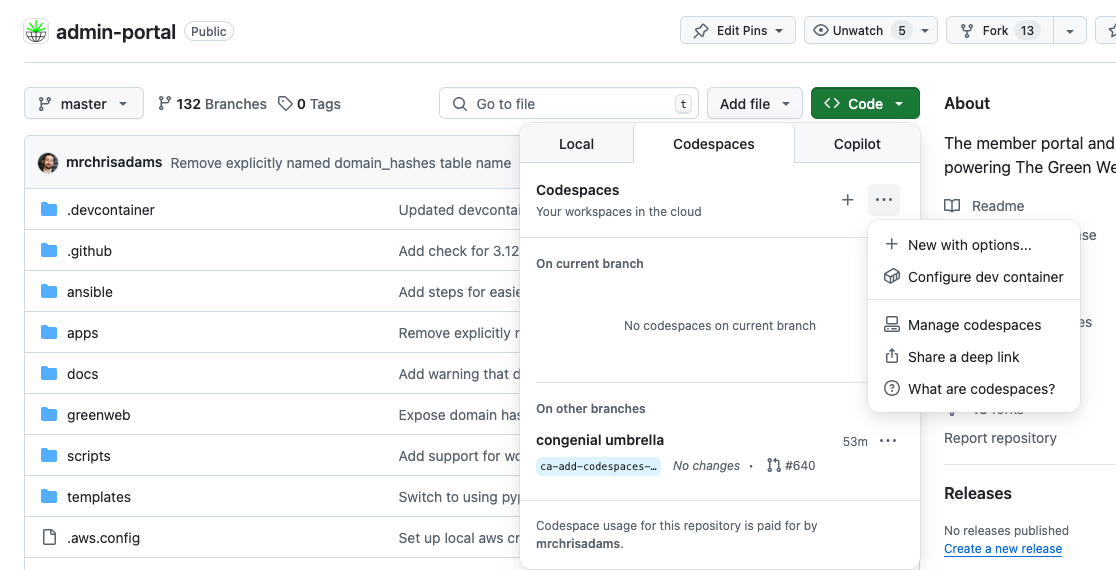Expand the Fork options dropdown arrow
This screenshot has height=570, width=1116.
coord(1070,31)
